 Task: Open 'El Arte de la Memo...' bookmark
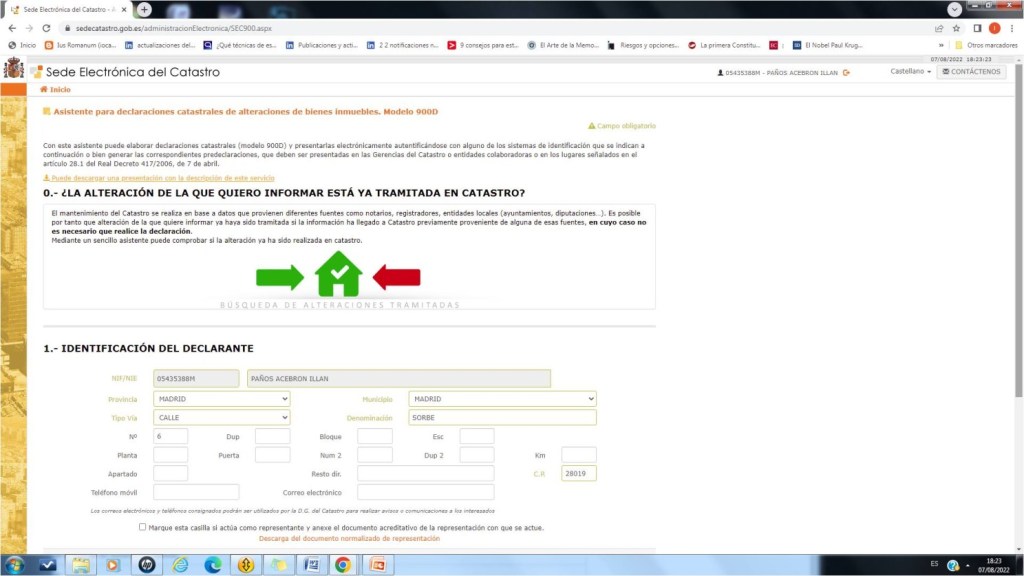[566, 45]
